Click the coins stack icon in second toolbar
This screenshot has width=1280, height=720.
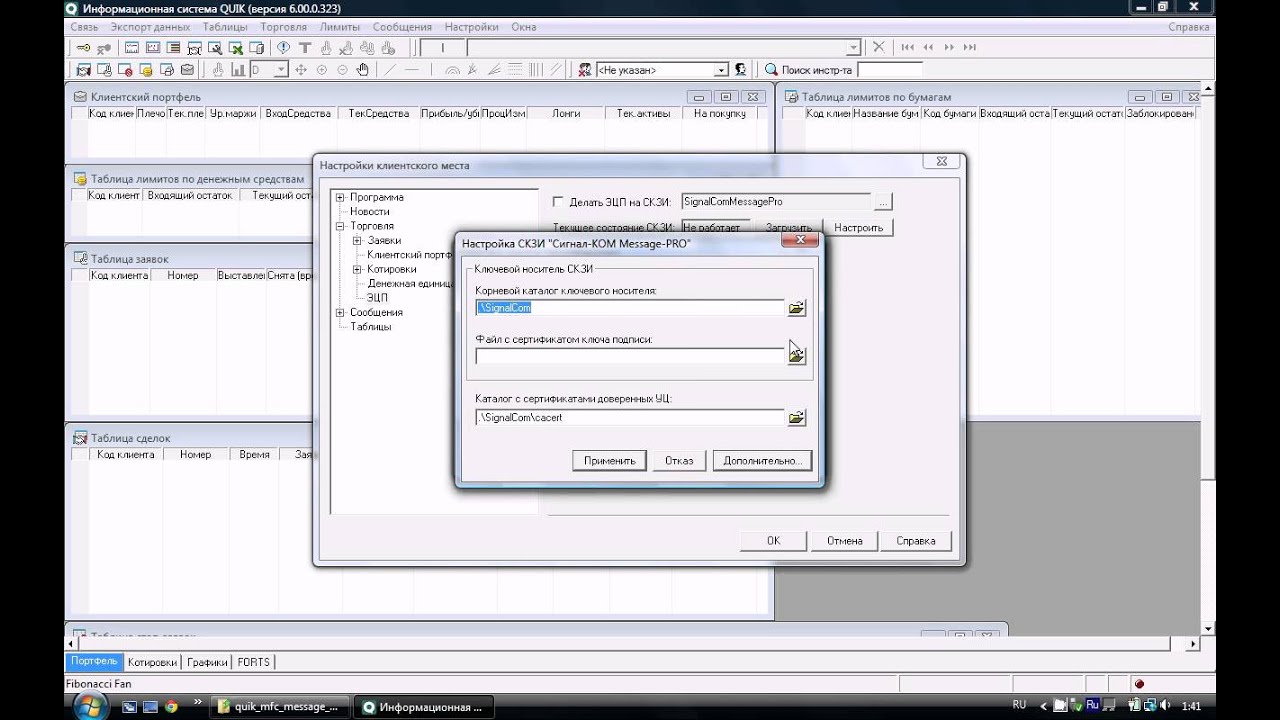(x=146, y=70)
